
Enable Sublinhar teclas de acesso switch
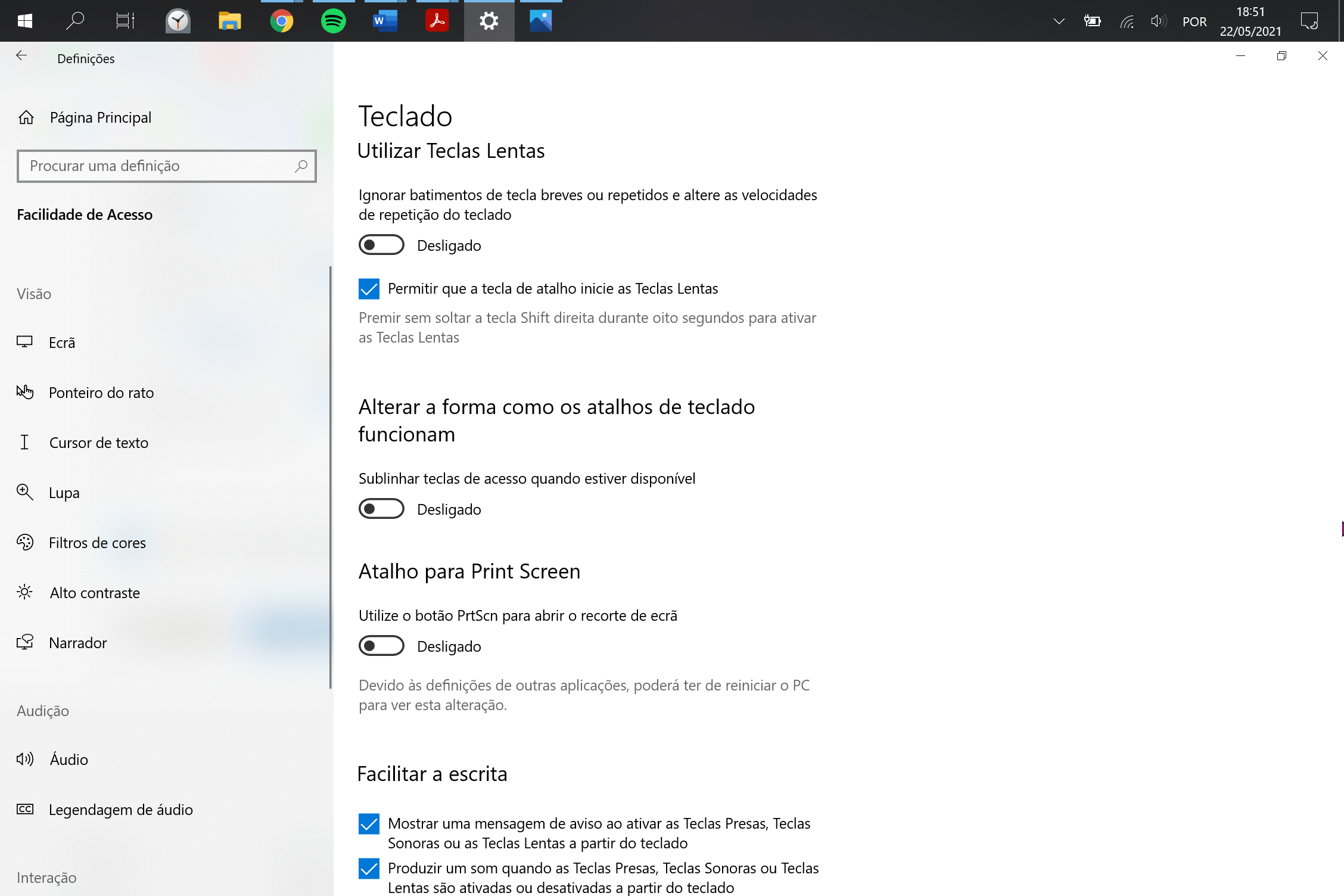[x=381, y=509]
